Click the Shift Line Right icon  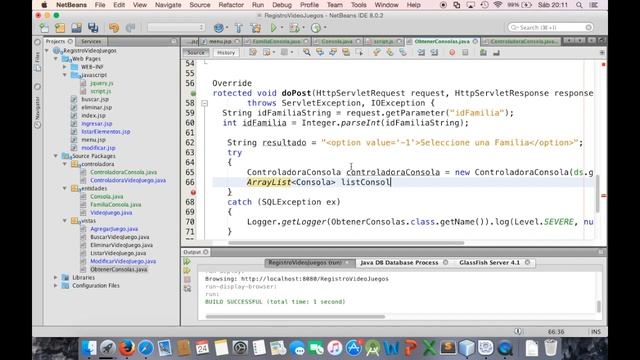point(434,52)
